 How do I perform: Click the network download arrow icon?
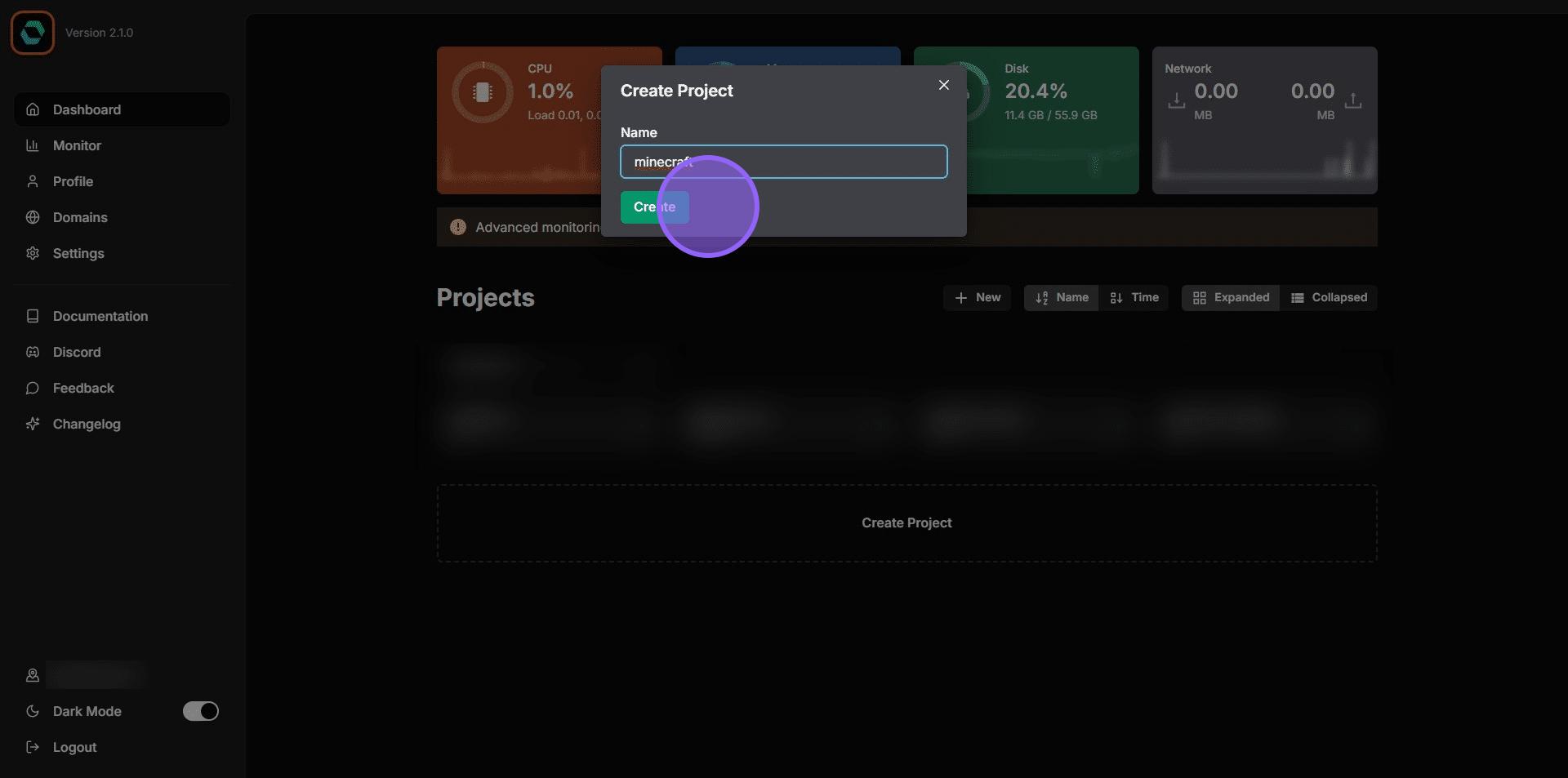pos(1176,100)
